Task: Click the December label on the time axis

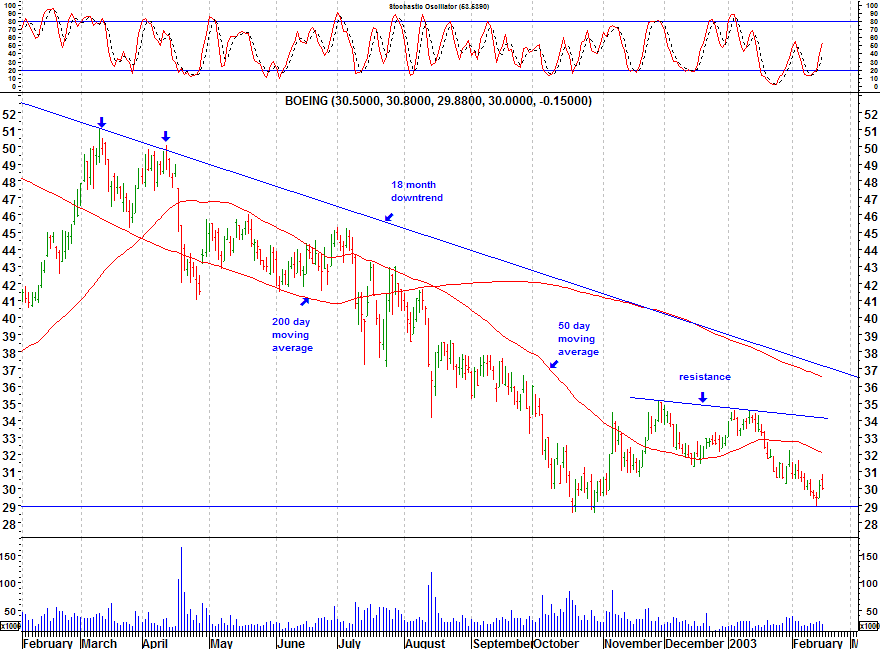Action: pyautogui.click(x=695, y=643)
